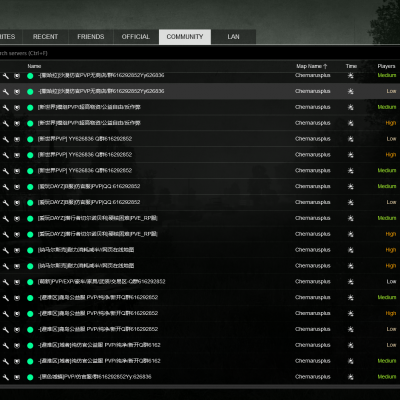Viewport: 400px width, 400px height.
Task: Click wrench icon of PVE_RP Medium row
Action: (x=6, y=219)
